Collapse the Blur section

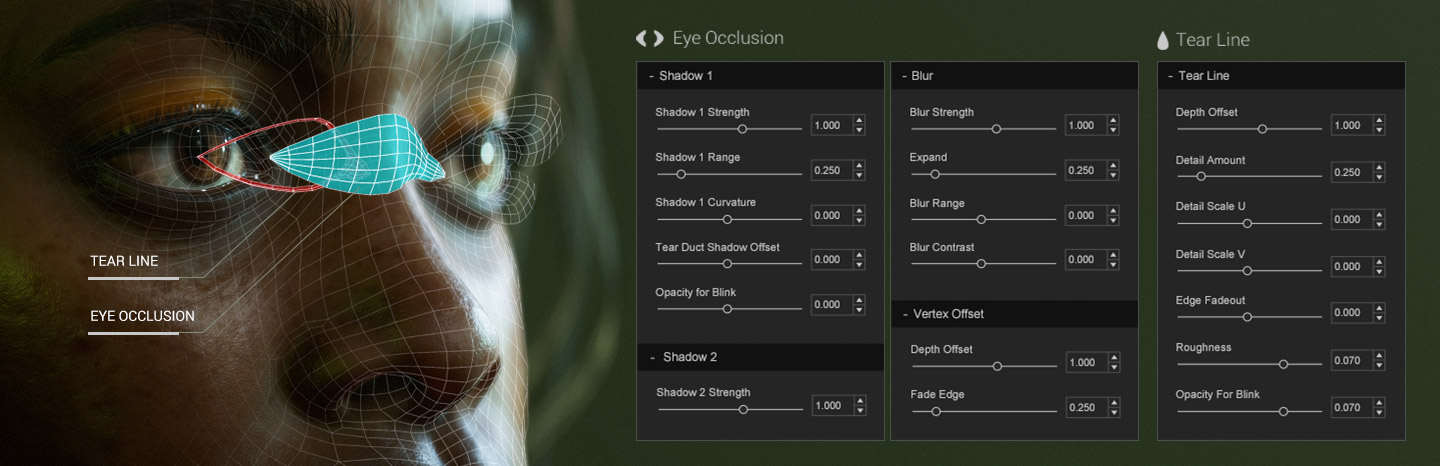click(x=904, y=76)
